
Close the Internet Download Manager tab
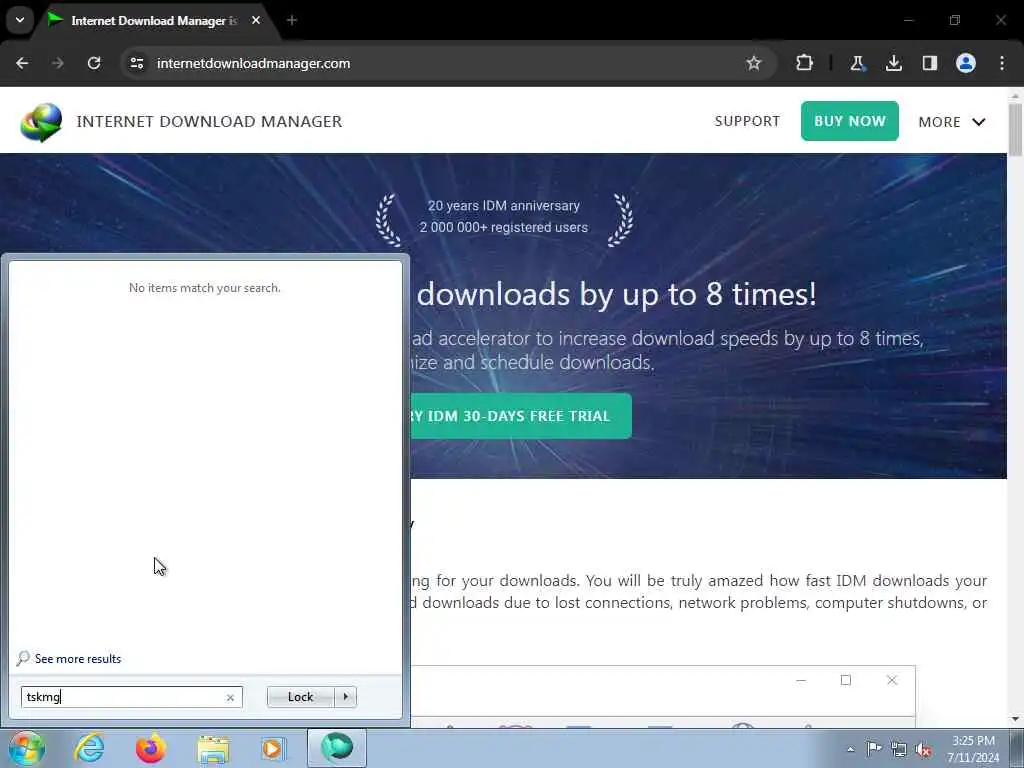pos(256,20)
